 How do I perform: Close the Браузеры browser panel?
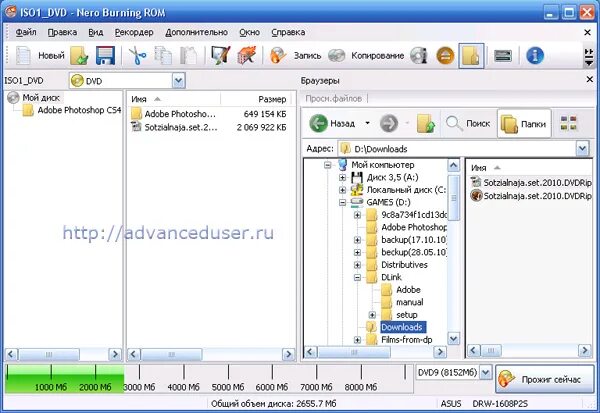pyautogui.click(x=589, y=79)
